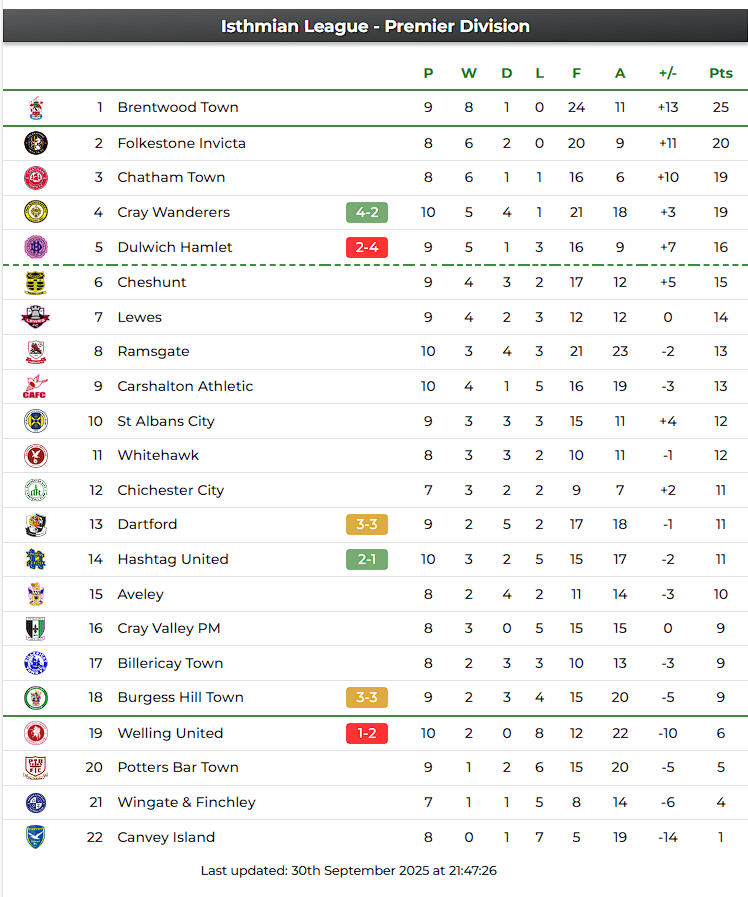748x897 pixels.
Task: Click the Dartford club badge
Action: [36, 524]
